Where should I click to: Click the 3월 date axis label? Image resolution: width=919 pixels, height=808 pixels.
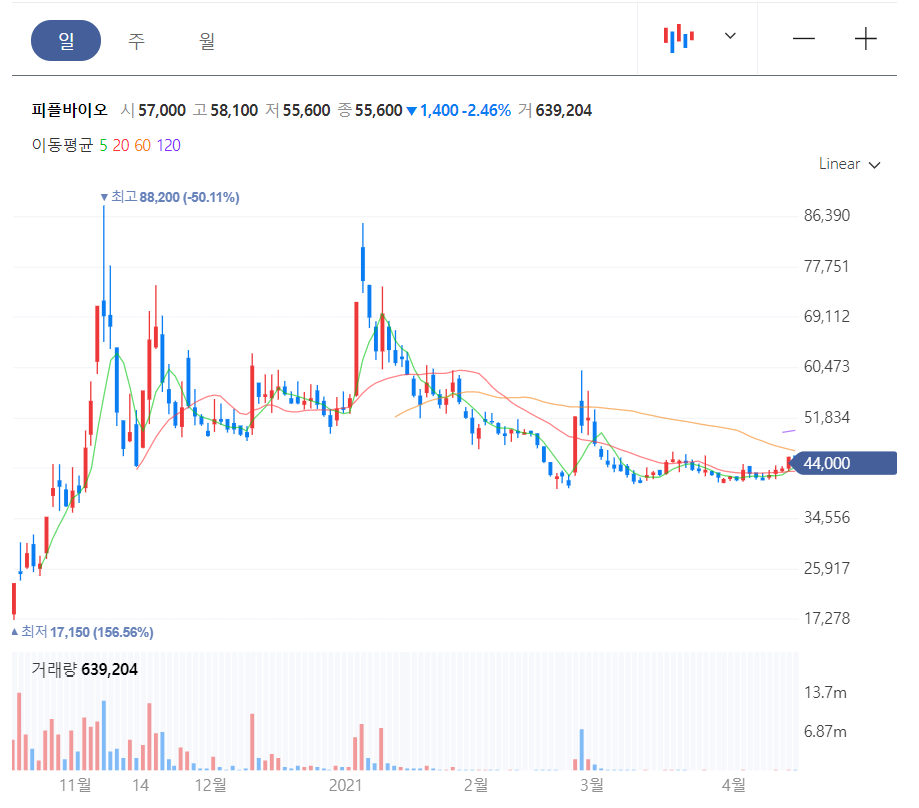(591, 785)
